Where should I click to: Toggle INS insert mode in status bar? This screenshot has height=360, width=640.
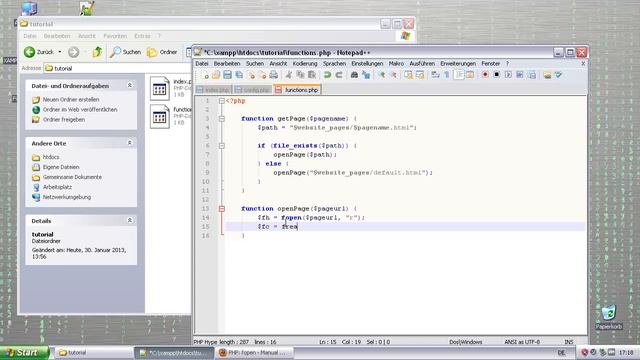click(x=569, y=342)
